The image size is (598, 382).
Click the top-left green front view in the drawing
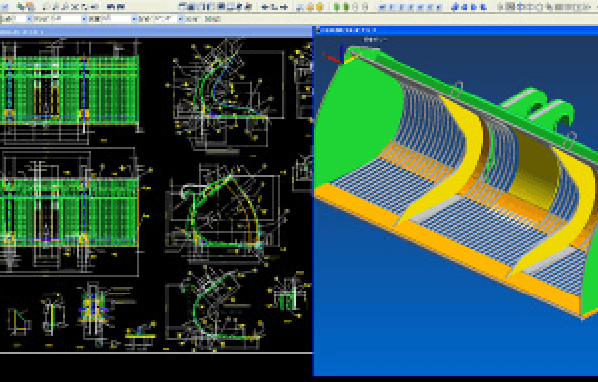point(69,90)
